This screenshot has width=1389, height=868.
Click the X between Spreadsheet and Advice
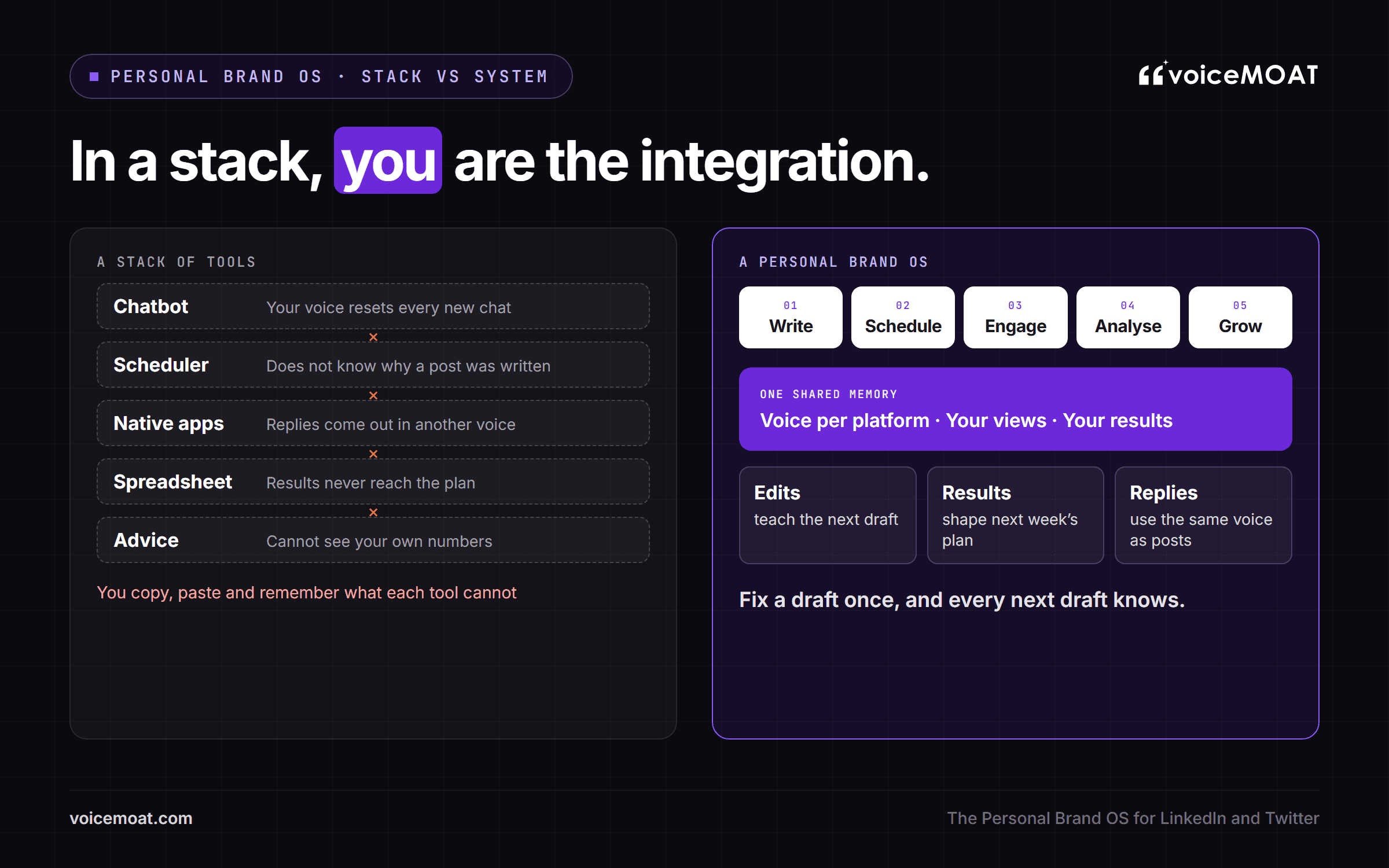pos(373,512)
